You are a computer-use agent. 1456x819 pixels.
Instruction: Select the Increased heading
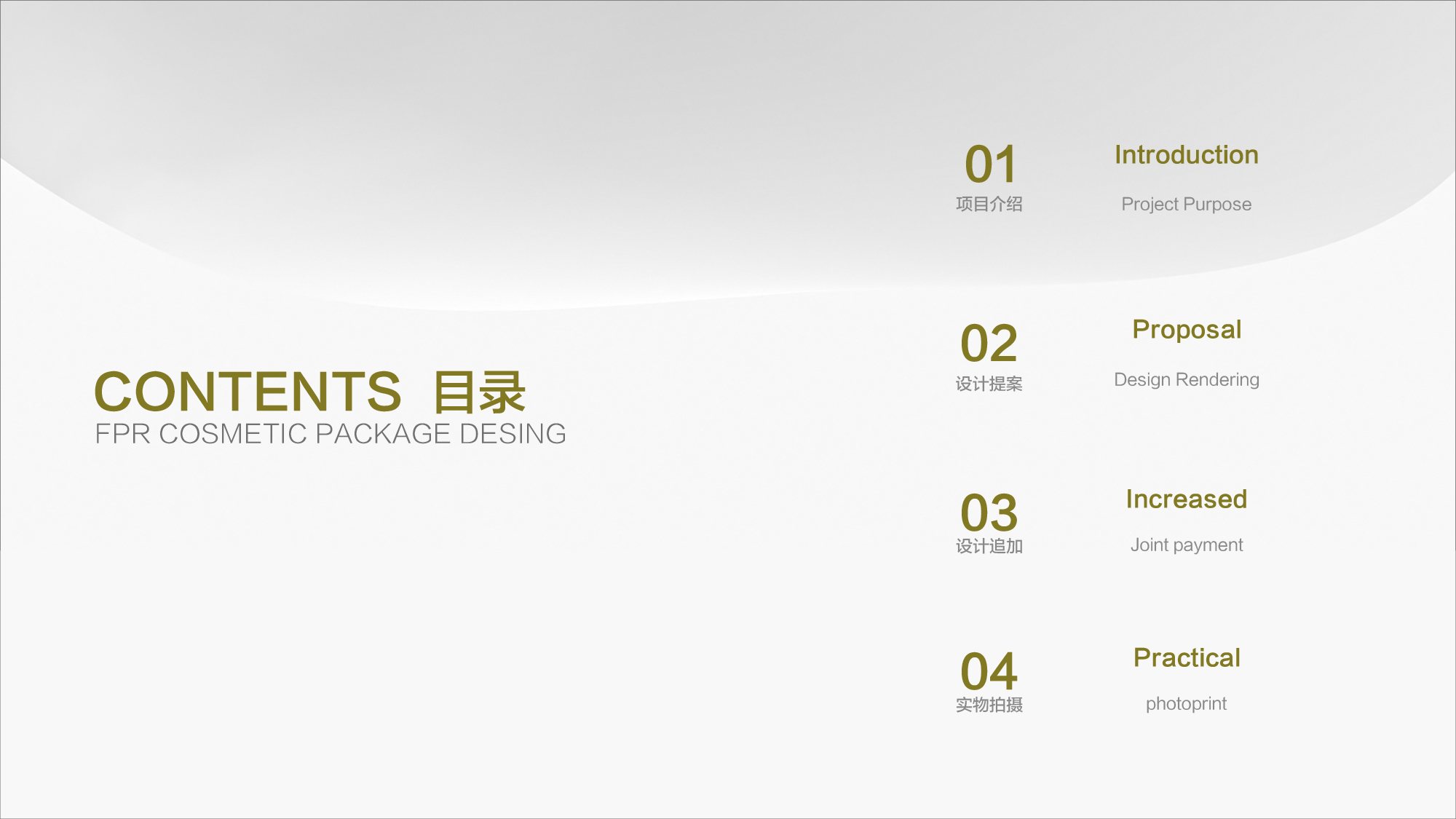click(x=1187, y=499)
